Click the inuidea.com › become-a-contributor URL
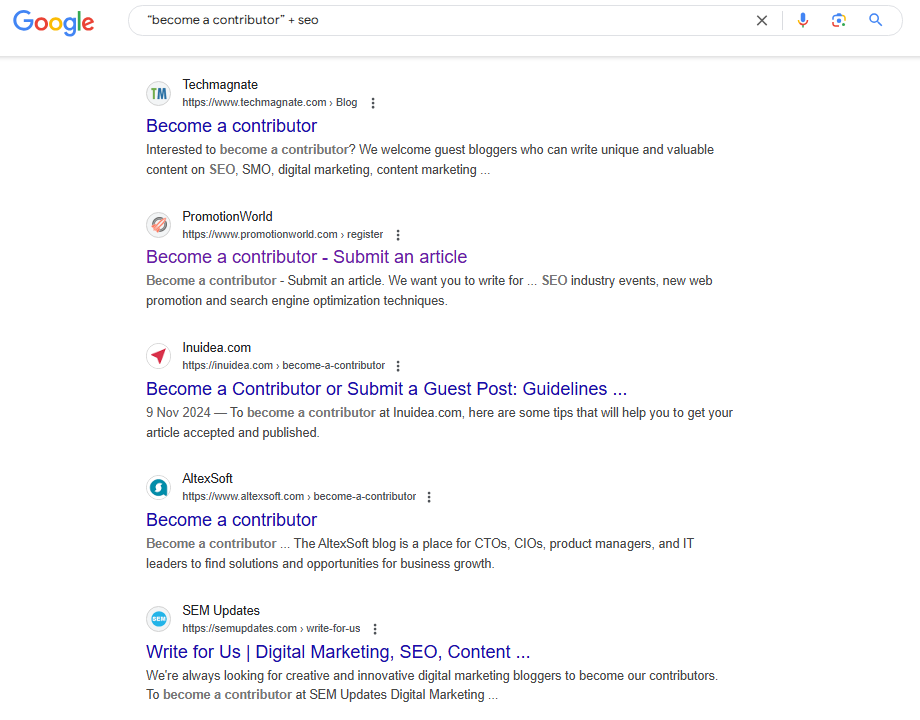The height and width of the screenshot is (720, 920). pyautogui.click(x=283, y=366)
